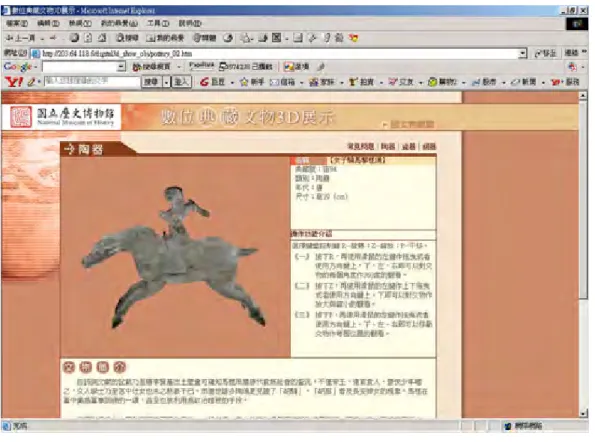Click the Print toolbar icon
The height and width of the screenshot is (442, 595).
pyautogui.click(x=263, y=38)
